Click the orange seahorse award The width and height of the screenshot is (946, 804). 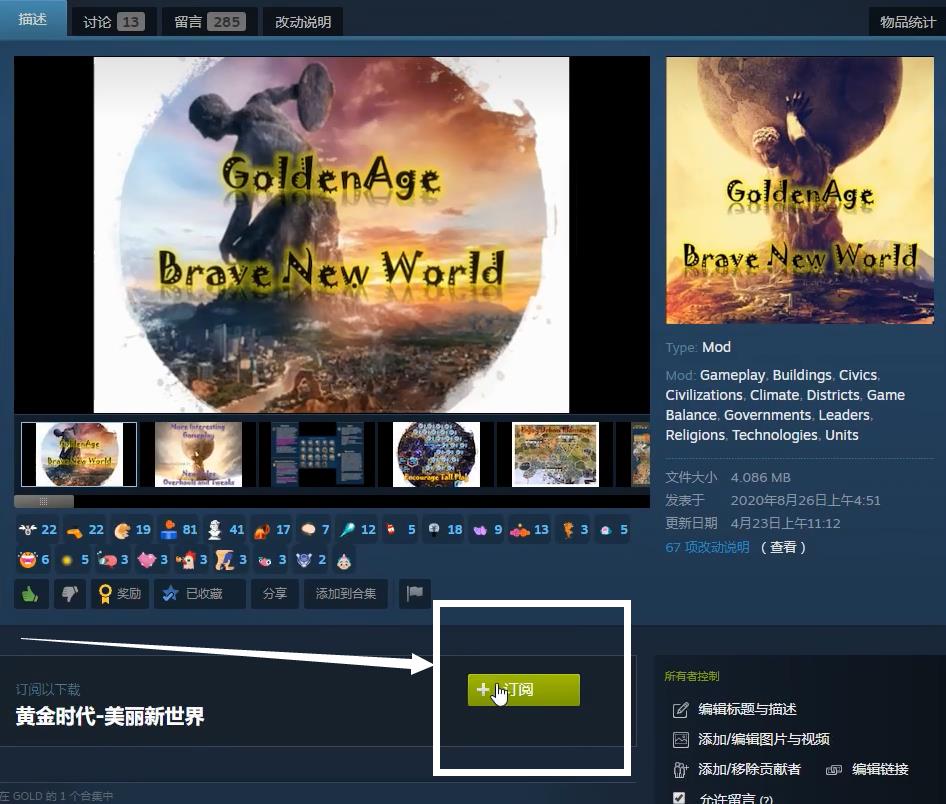click(574, 530)
